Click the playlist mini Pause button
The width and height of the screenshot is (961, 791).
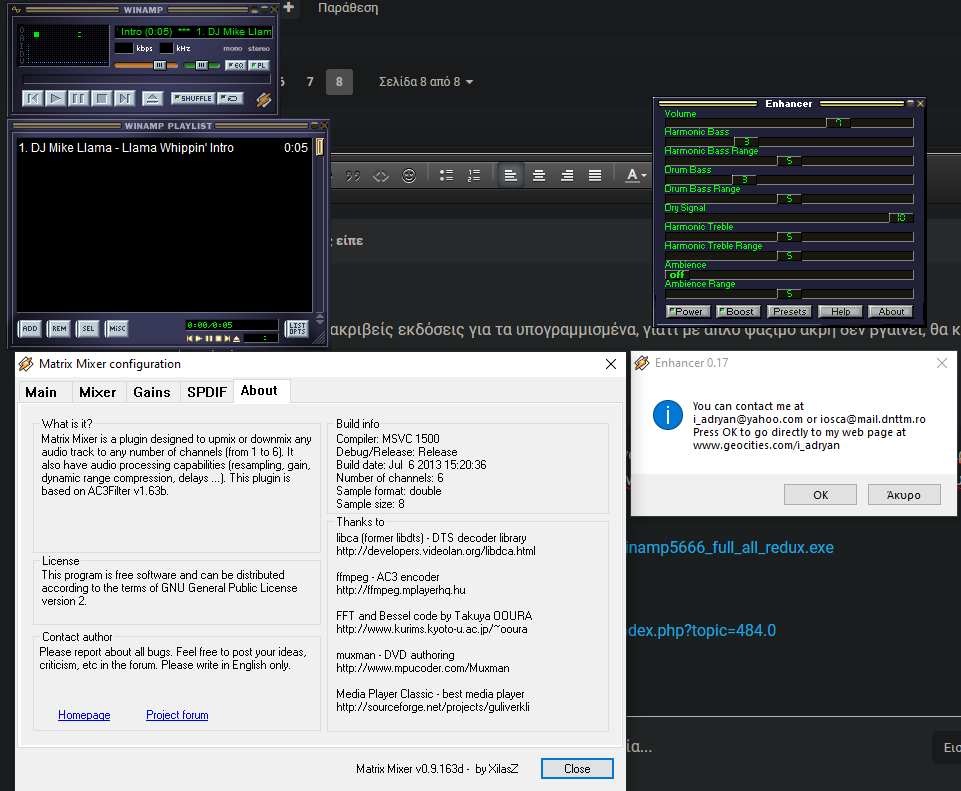point(209,338)
